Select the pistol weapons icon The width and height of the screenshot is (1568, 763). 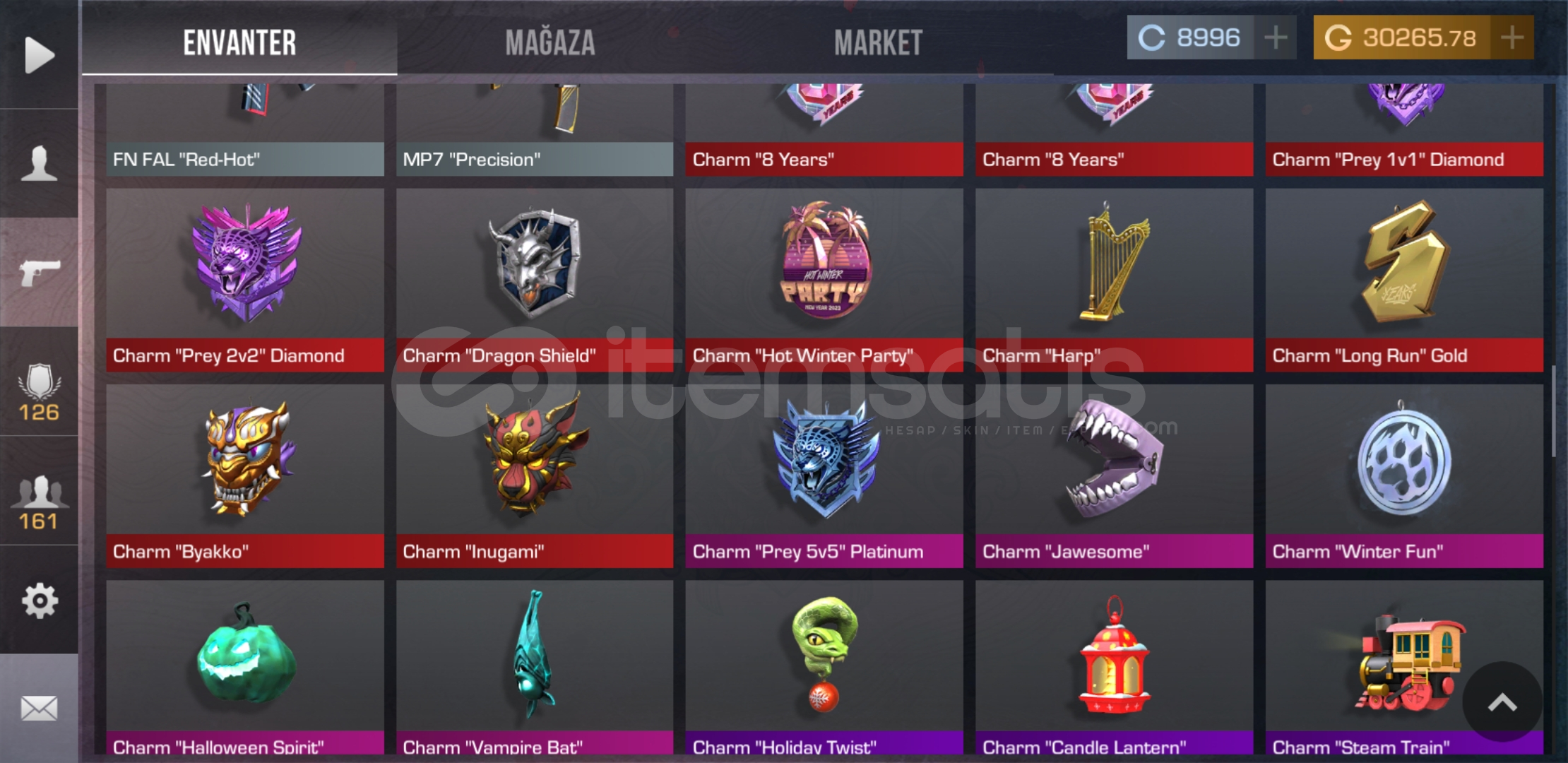(40, 272)
